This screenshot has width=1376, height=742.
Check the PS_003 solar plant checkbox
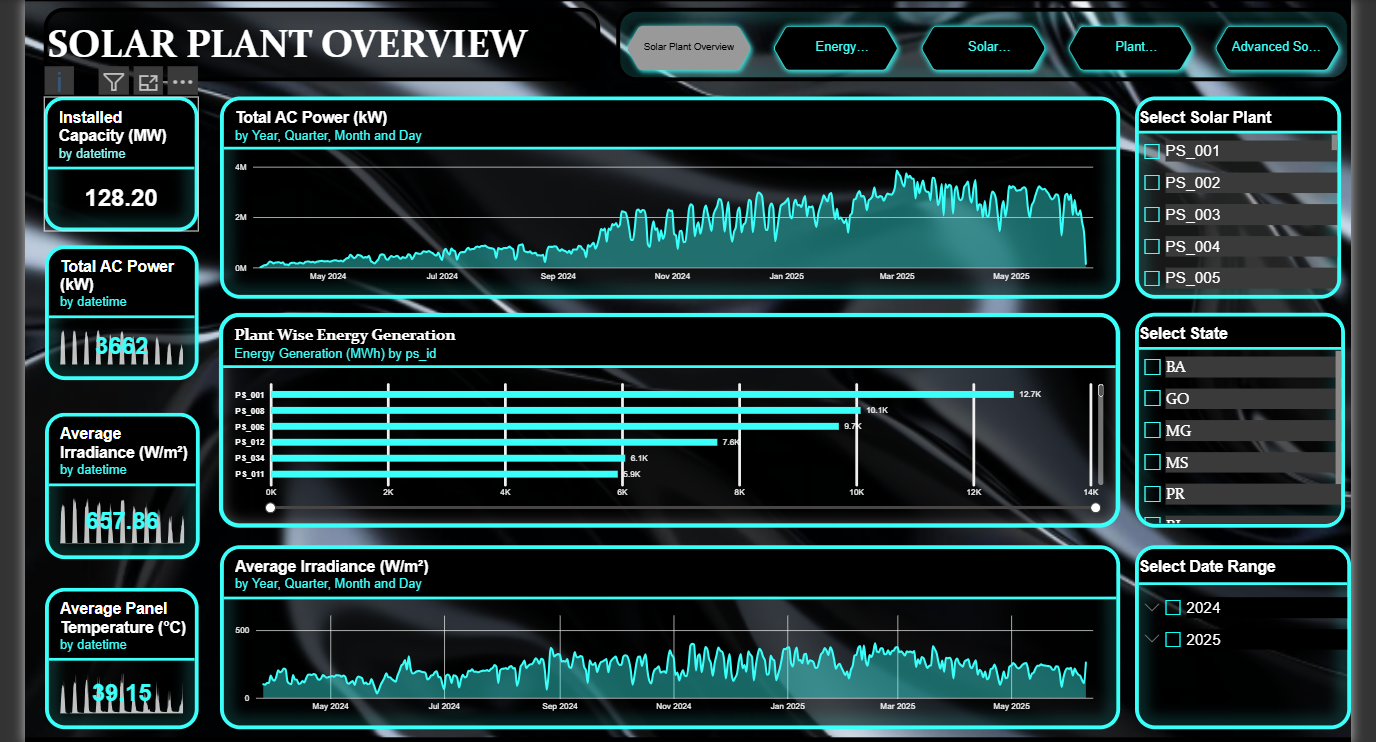[1152, 215]
